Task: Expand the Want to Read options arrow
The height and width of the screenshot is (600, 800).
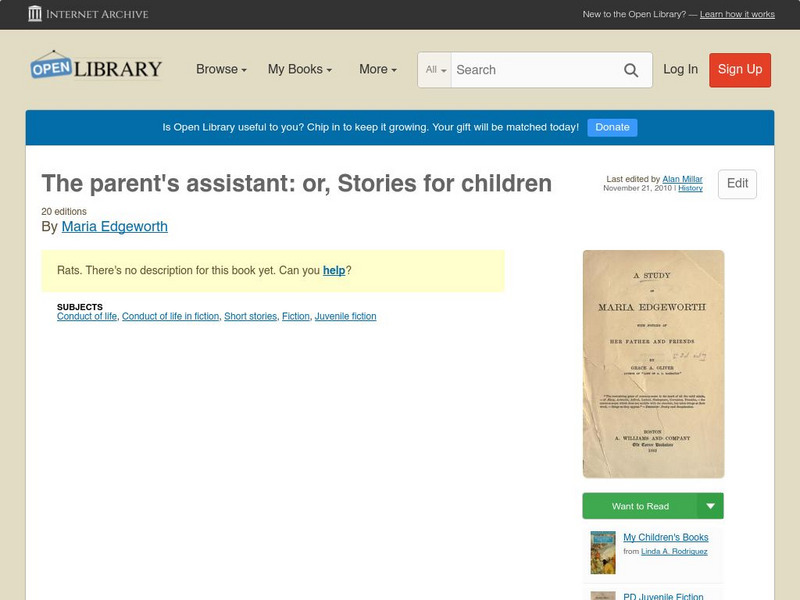Action: [711, 506]
